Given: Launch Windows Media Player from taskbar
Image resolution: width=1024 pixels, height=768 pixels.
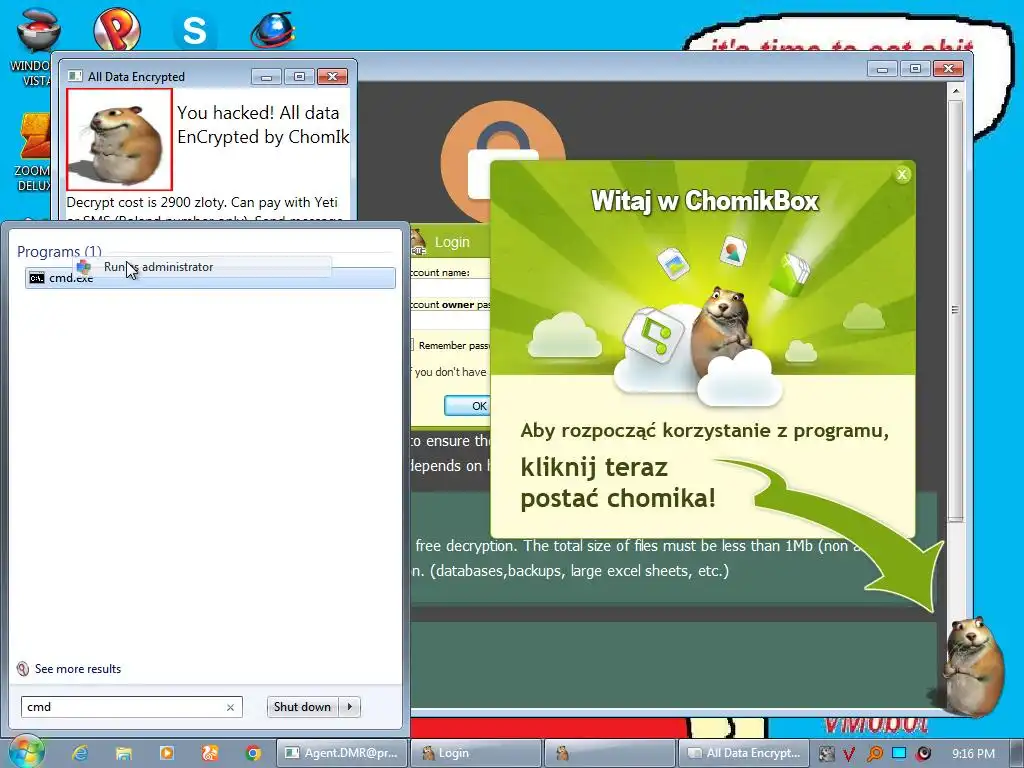Looking at the screenshot, I should pyautogui.click(x=167, y=753).
